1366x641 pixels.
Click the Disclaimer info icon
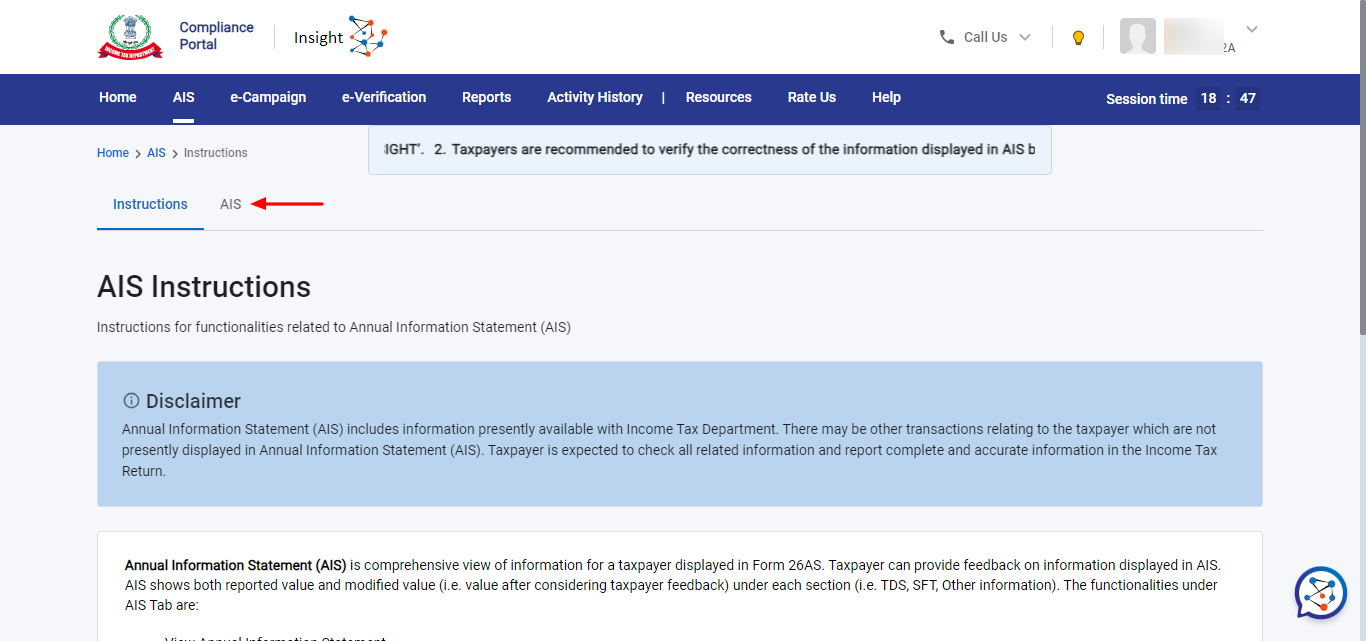pos(131,401)
